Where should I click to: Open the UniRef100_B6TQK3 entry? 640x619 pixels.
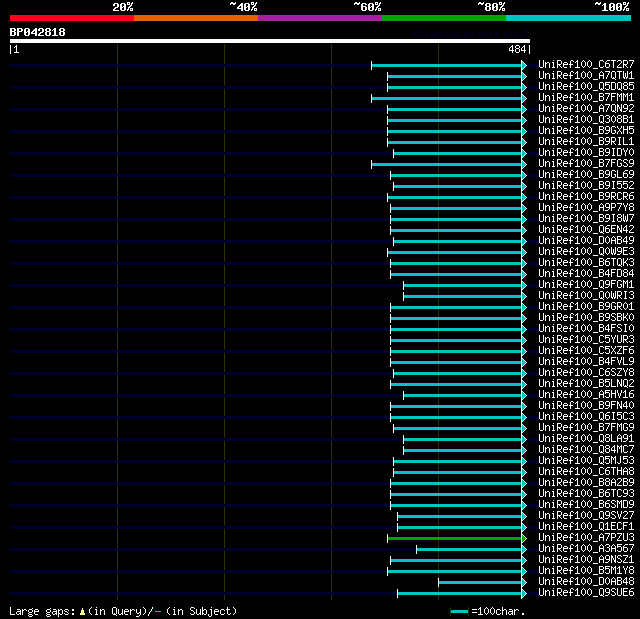[x=586, y=263]
